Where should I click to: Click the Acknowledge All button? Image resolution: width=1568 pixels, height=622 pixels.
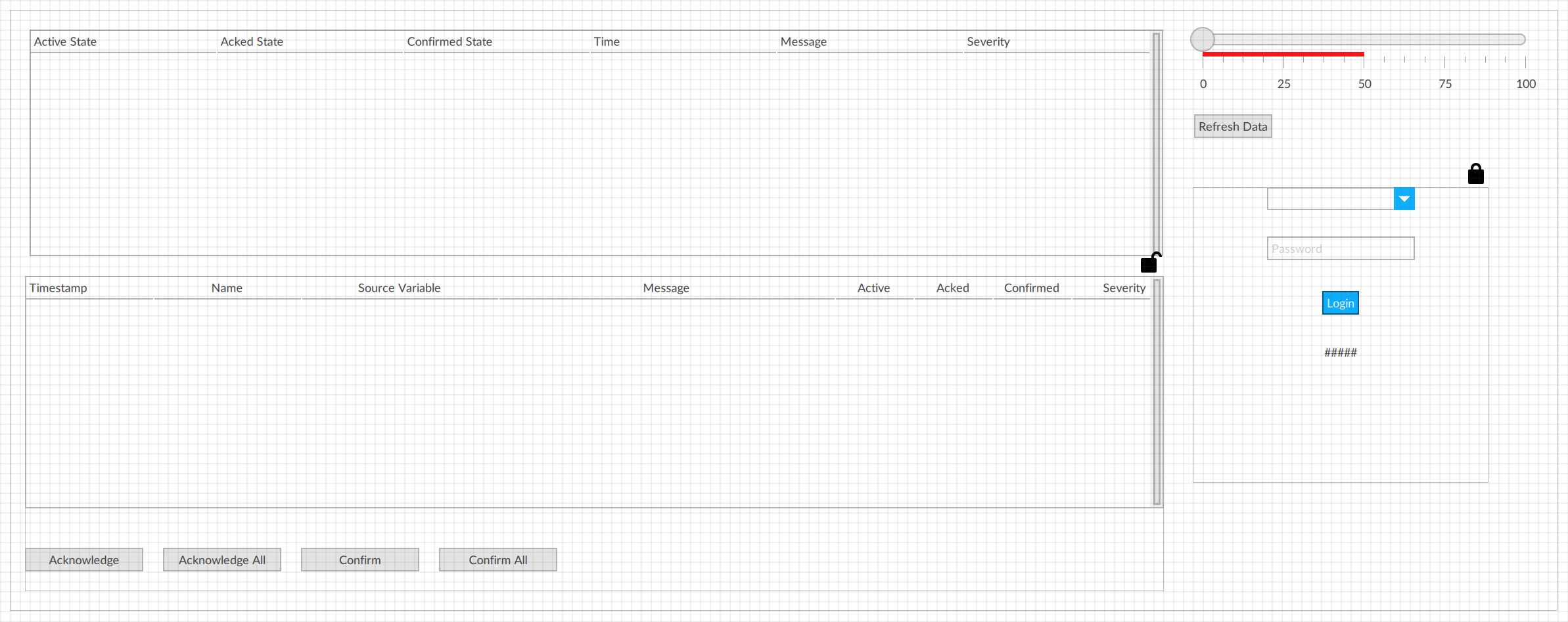pos(222,560)
